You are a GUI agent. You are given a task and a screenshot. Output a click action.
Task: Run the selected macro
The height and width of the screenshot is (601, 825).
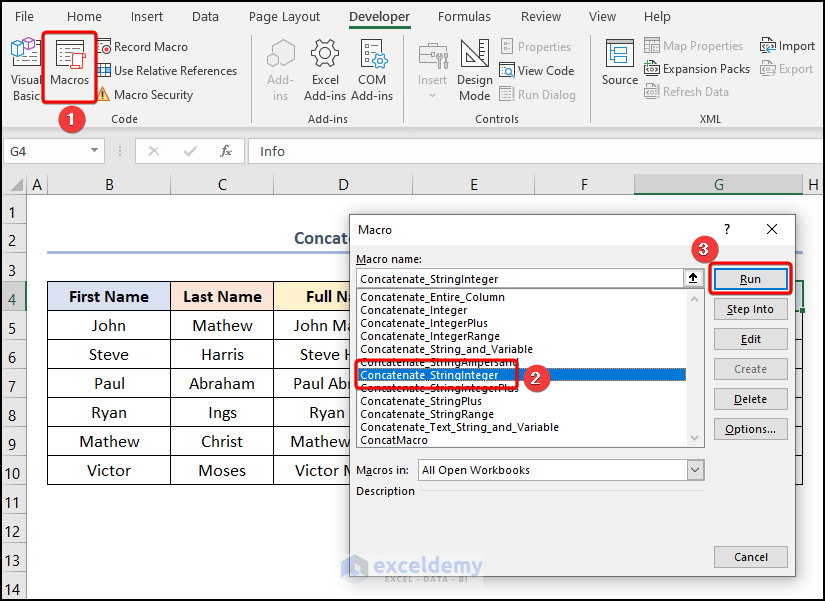(x=750, y=279)
